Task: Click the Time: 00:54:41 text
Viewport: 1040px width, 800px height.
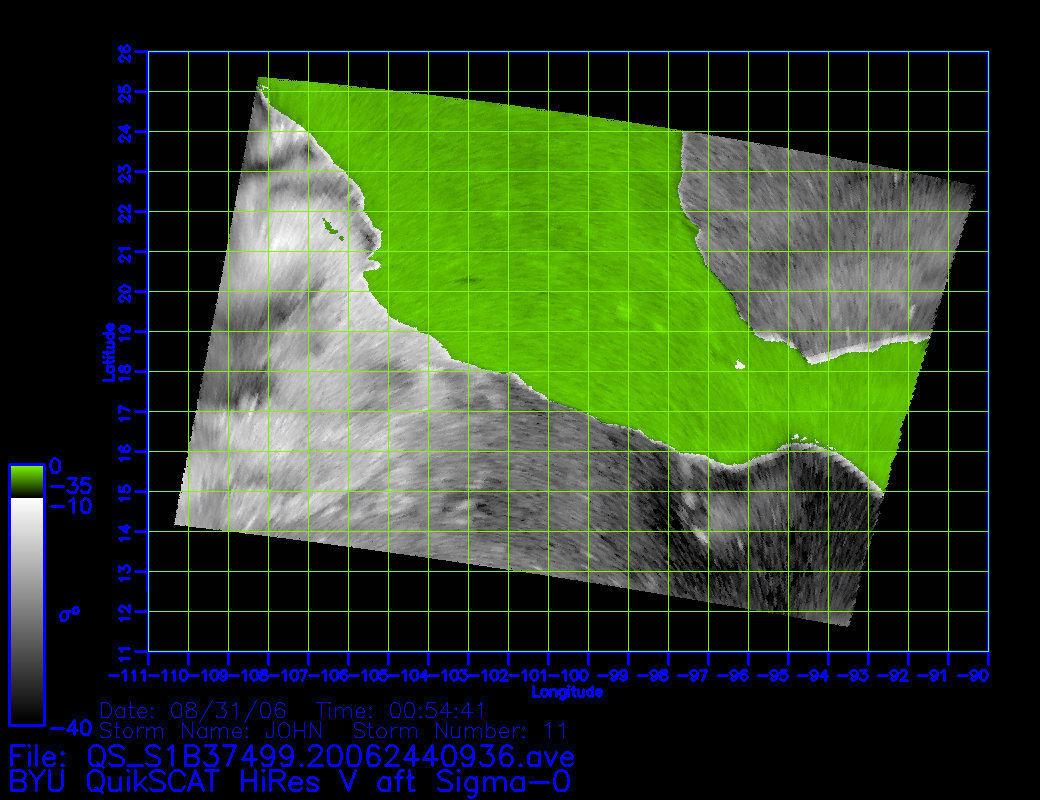Action: pyautogui.click(x=402, y=710)
